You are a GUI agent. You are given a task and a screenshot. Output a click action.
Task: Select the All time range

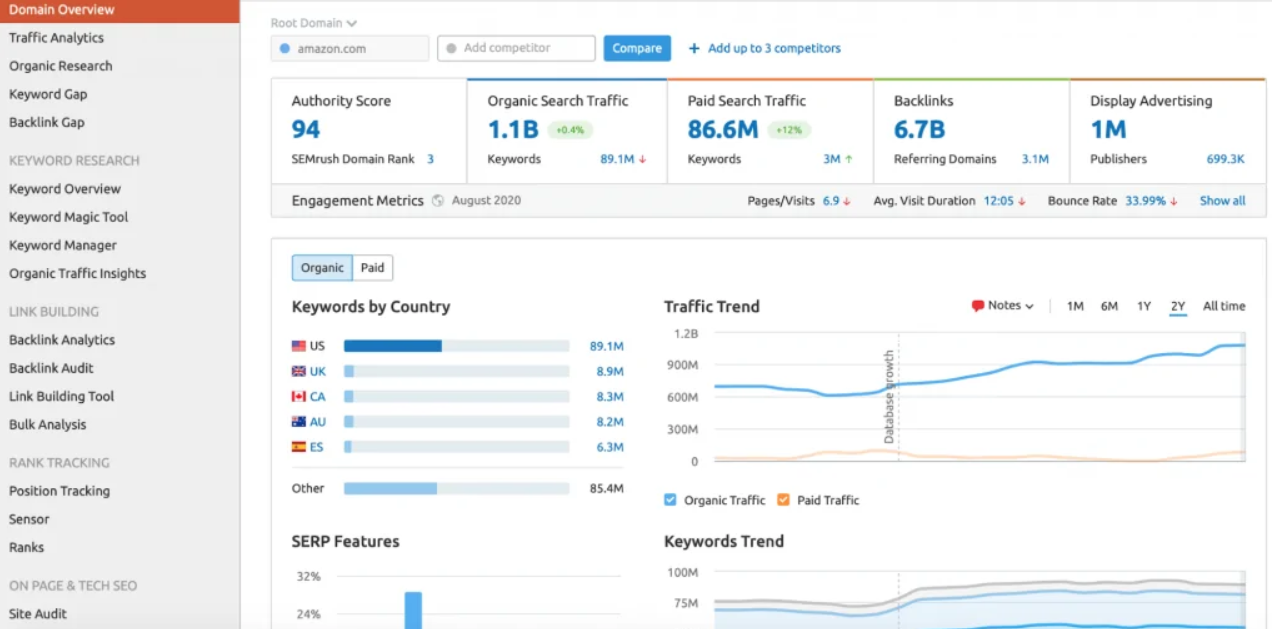click(1224, 306)
